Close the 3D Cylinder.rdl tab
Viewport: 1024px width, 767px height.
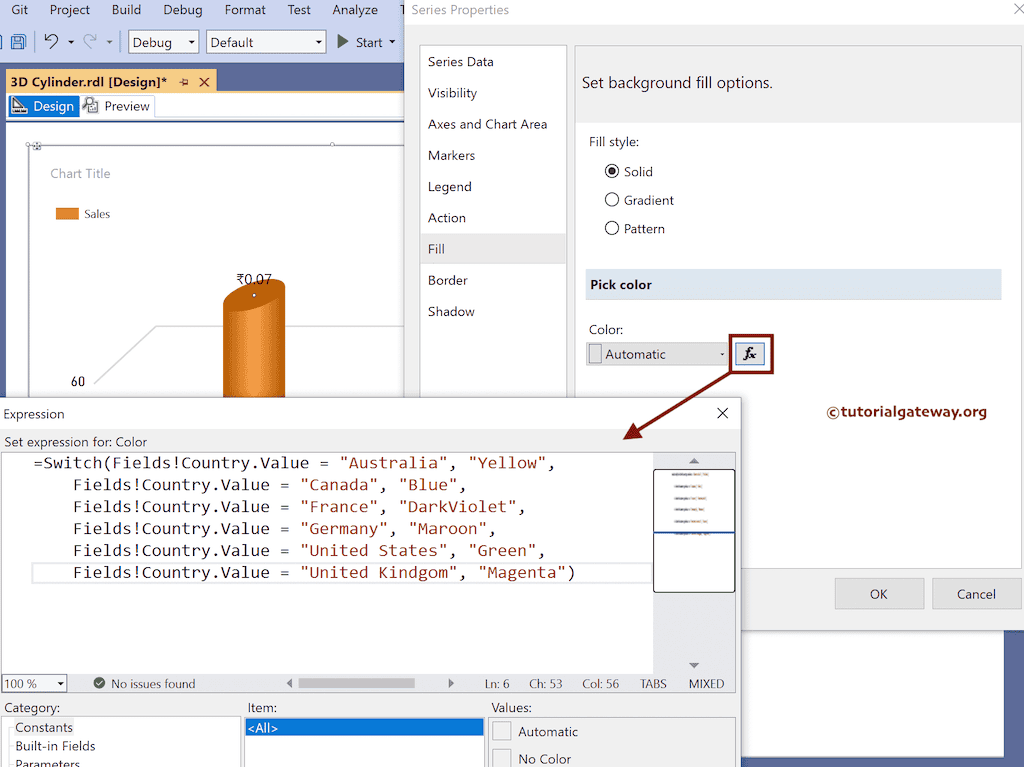click(x=205, y=82)
